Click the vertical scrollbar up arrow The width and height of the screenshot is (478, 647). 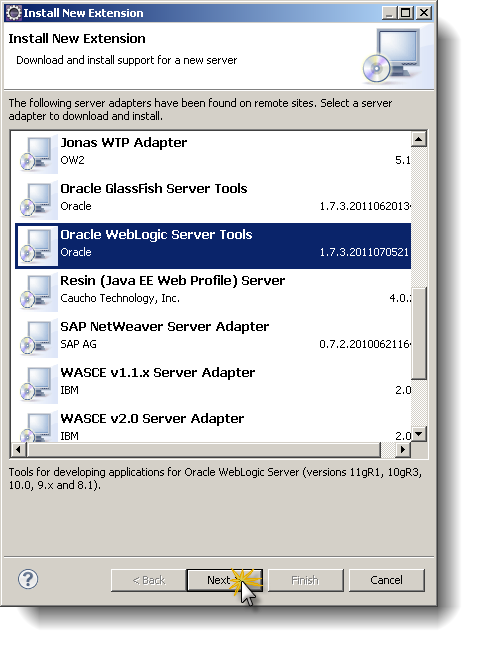[x=419, y=139]
